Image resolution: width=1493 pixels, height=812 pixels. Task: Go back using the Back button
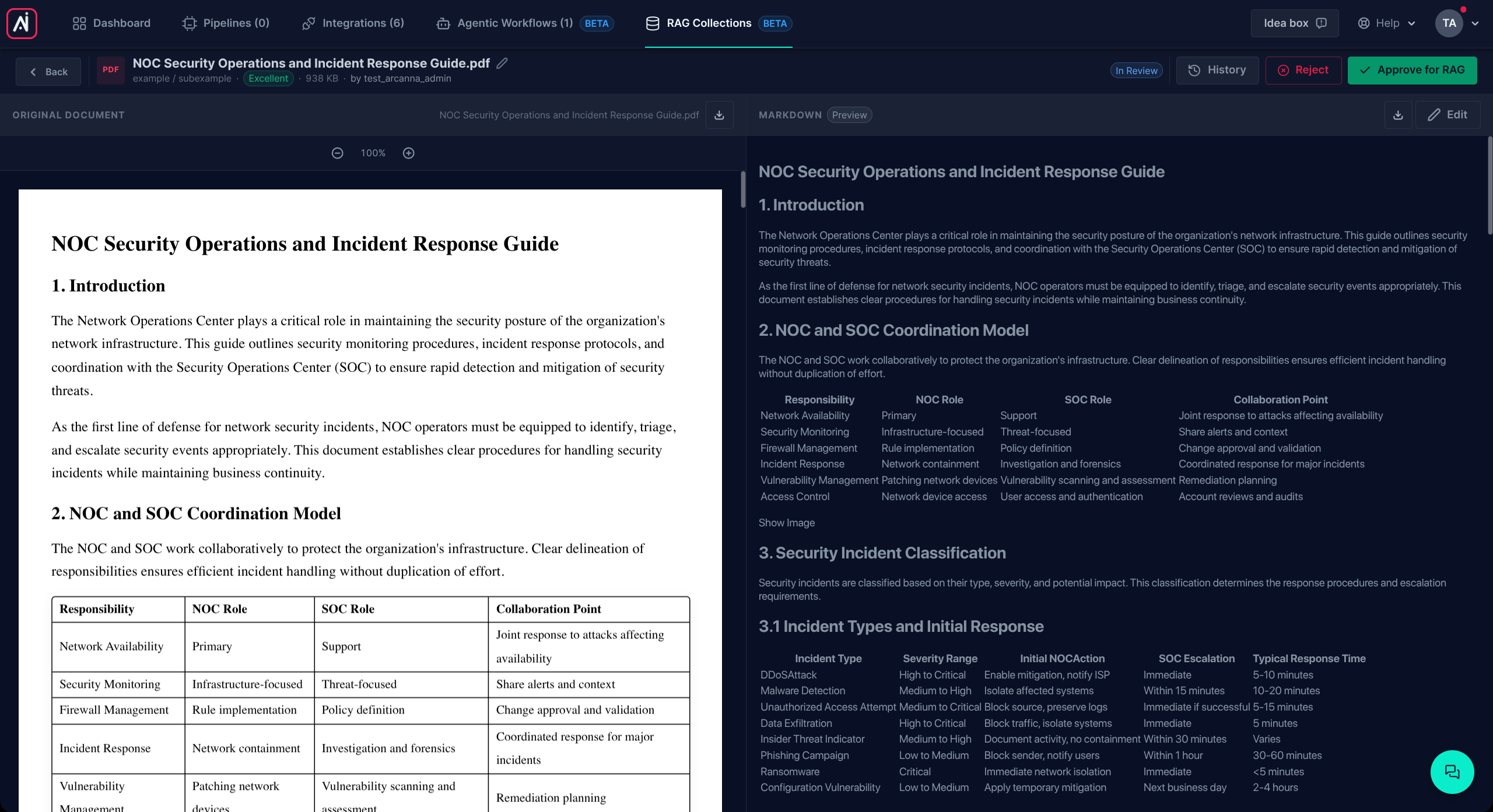pyautogui.click(x=48, y=72)
